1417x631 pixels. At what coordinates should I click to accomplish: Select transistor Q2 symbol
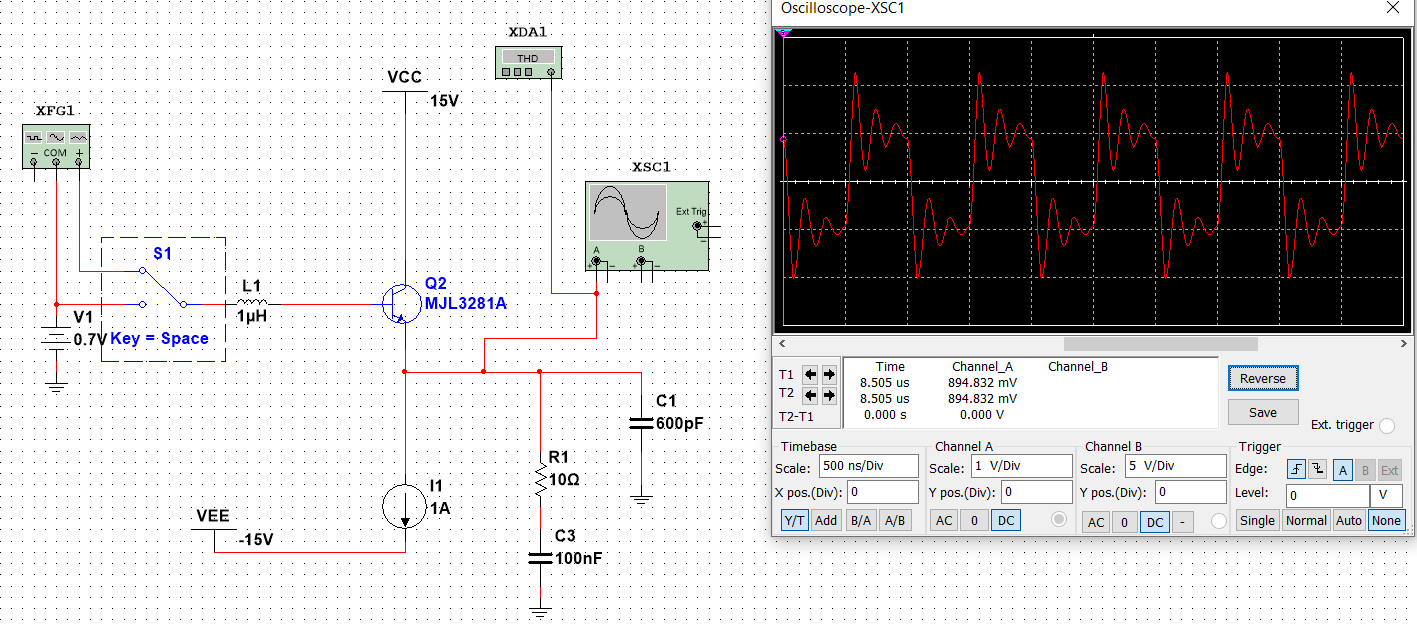[400, 303]
